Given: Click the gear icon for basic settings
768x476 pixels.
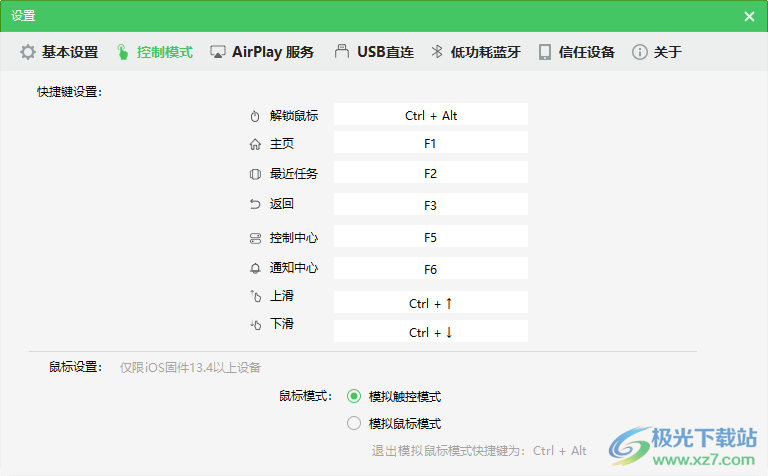Looking at the screenshot, I should point(28,52).
